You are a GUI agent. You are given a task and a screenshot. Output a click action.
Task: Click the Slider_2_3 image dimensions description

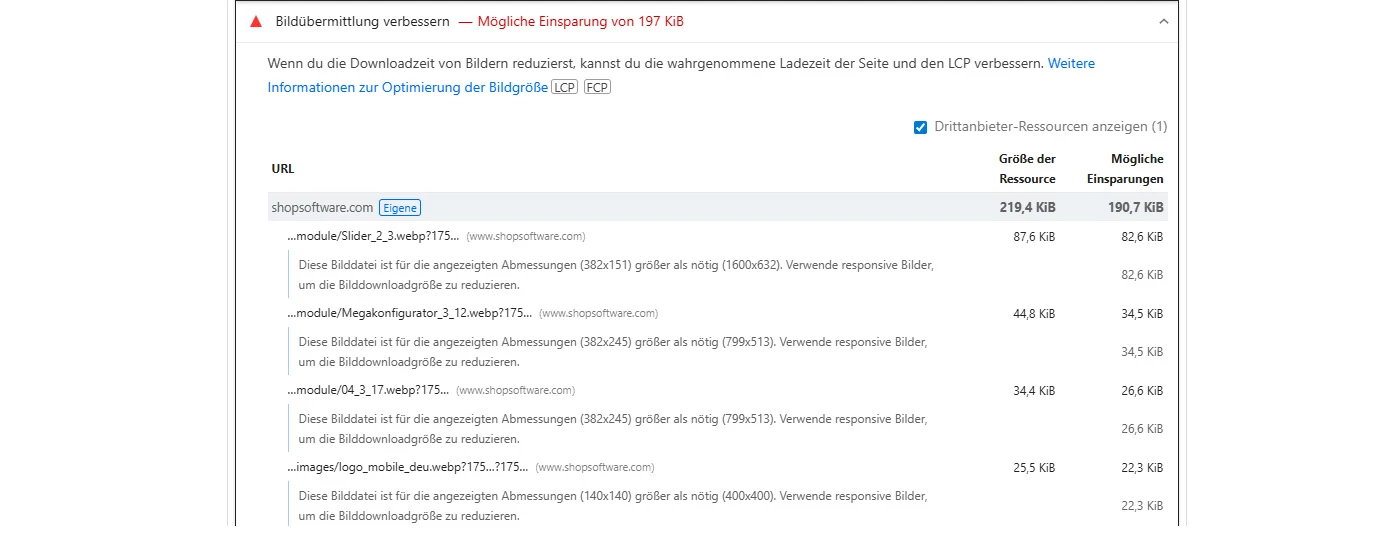[x=615, y=275]
